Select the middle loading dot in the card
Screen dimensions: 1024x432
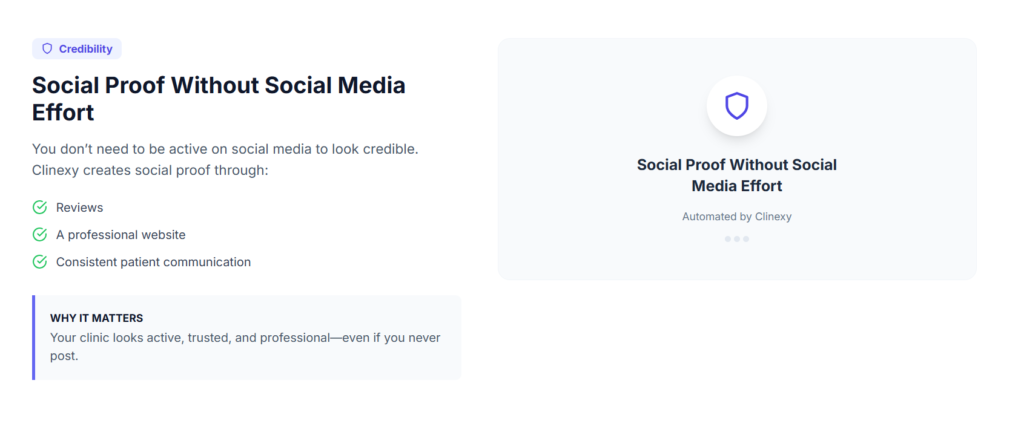tap(737, 239)
